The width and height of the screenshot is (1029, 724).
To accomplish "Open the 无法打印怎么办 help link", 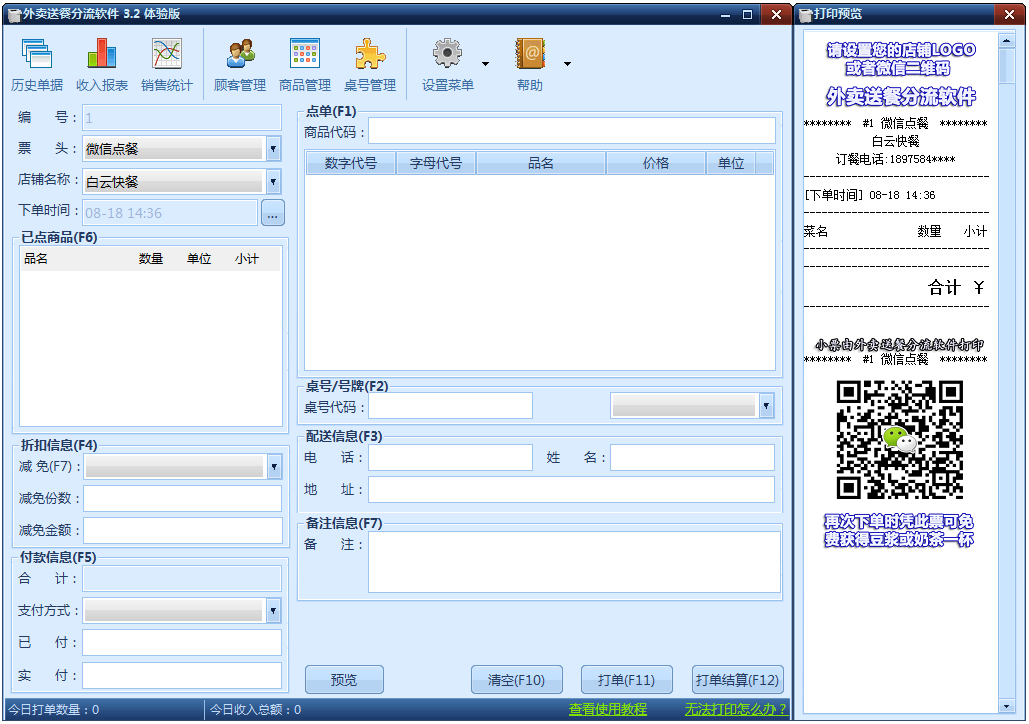I will pos(735,710).
